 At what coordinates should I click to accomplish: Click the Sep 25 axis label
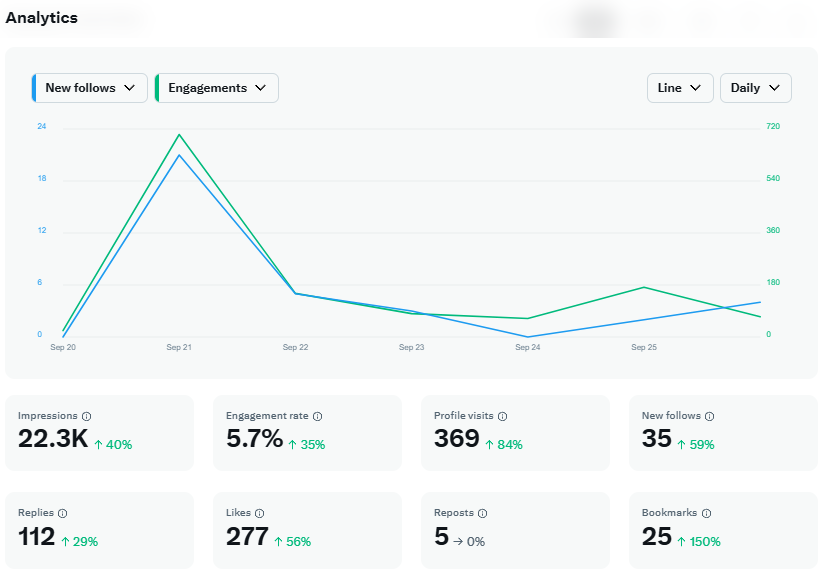click(644, 348)
